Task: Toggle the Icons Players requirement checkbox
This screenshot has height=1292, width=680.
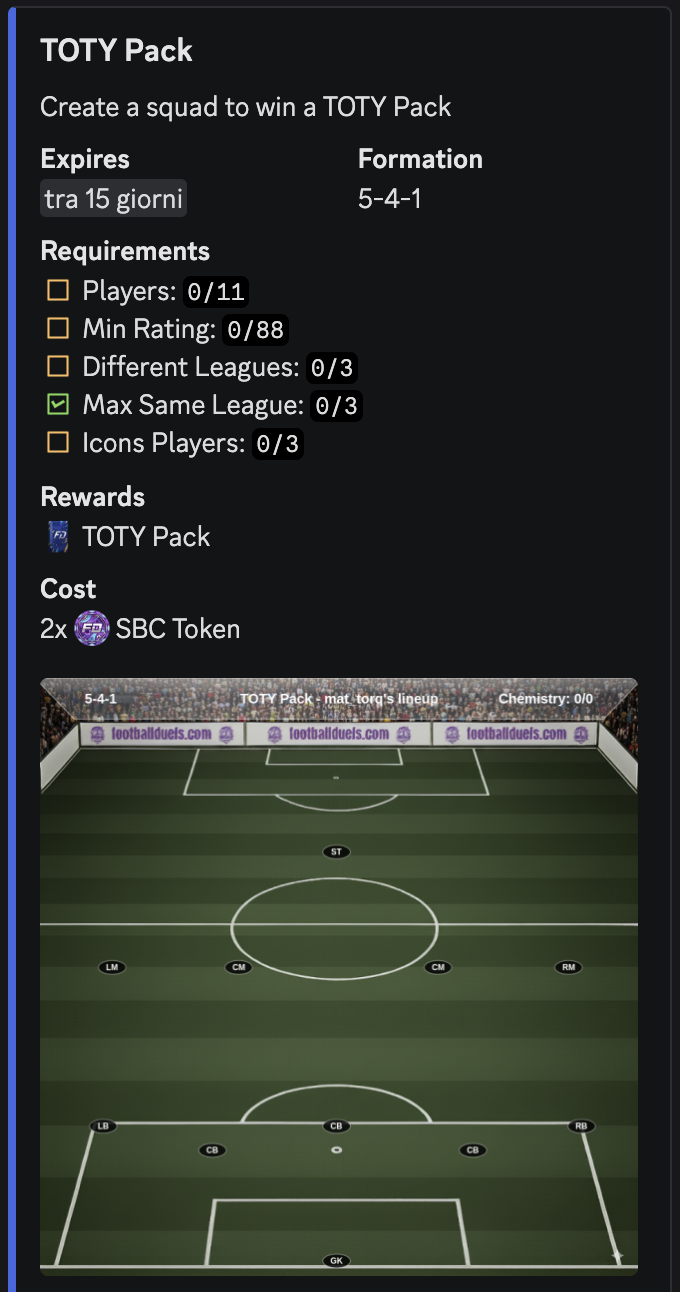Action: (x=57, y=442)
